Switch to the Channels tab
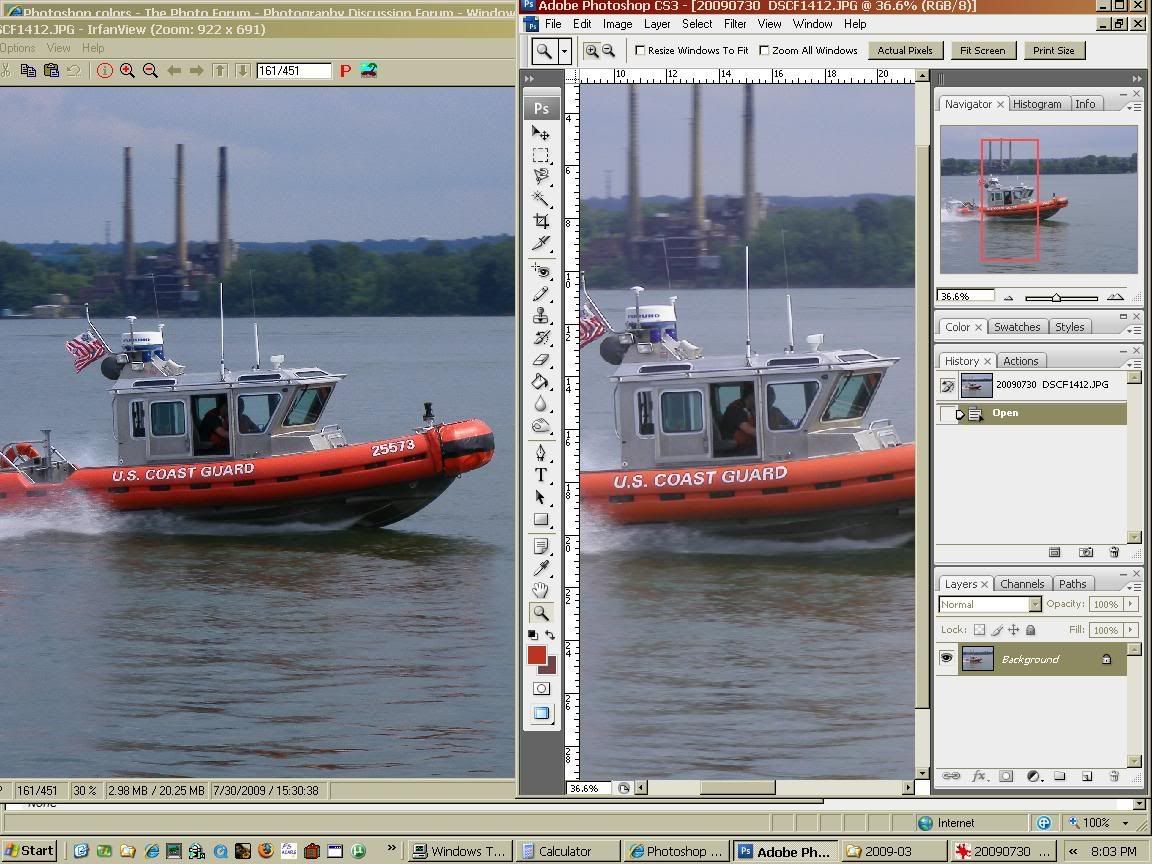Screen dimensions: 1152x864 click(1022, 584)
